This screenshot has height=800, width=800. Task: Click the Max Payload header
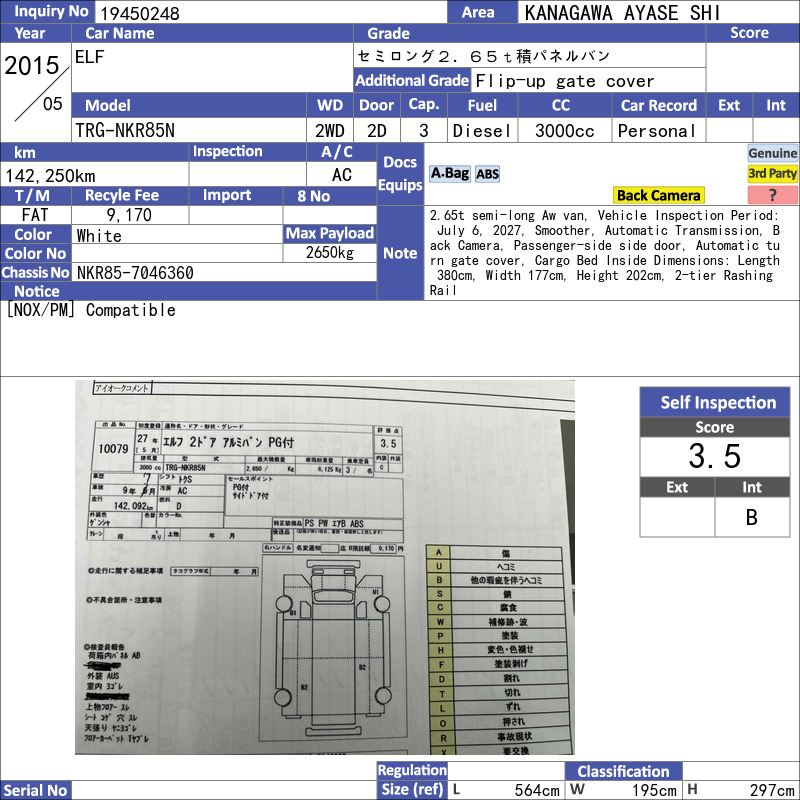tap(330, 233)
